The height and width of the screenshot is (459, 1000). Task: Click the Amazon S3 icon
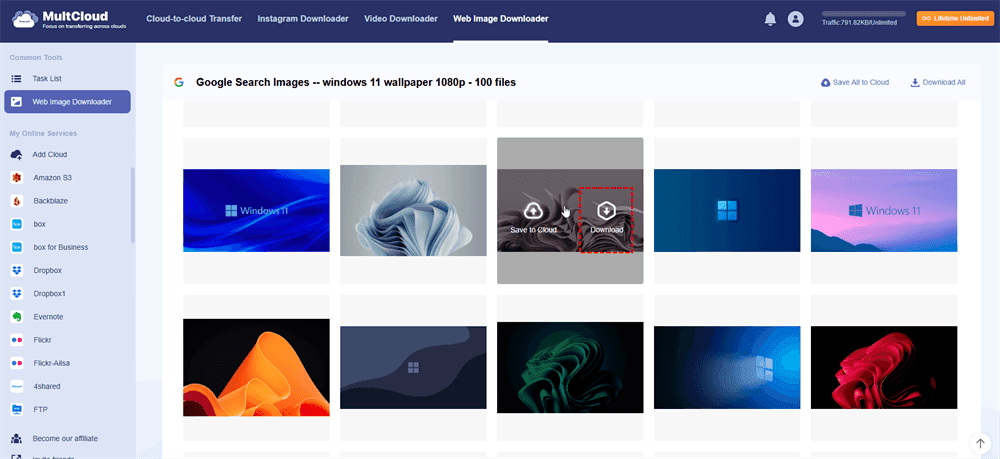click(x=17, y=178)
